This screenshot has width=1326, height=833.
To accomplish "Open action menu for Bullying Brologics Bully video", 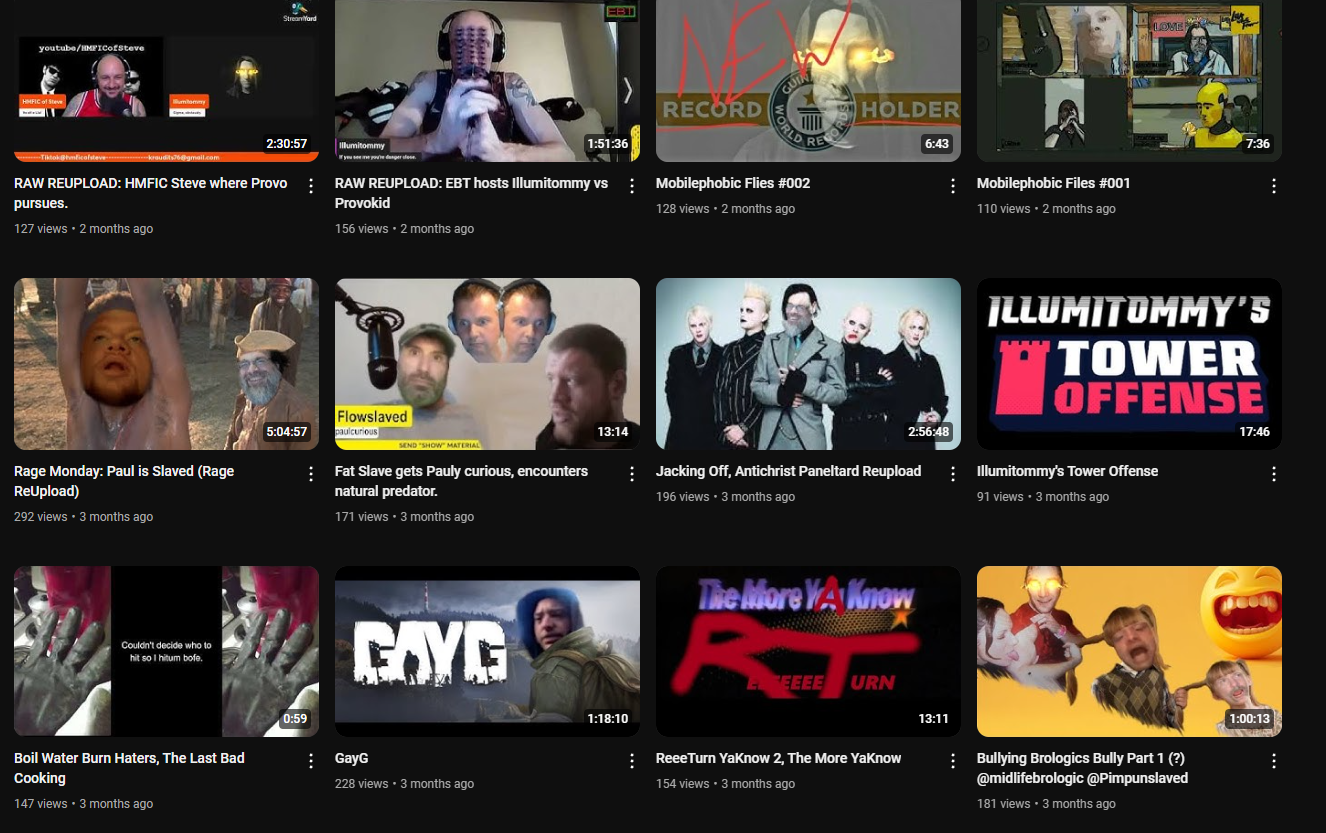I will click(x=1274, y=761).
